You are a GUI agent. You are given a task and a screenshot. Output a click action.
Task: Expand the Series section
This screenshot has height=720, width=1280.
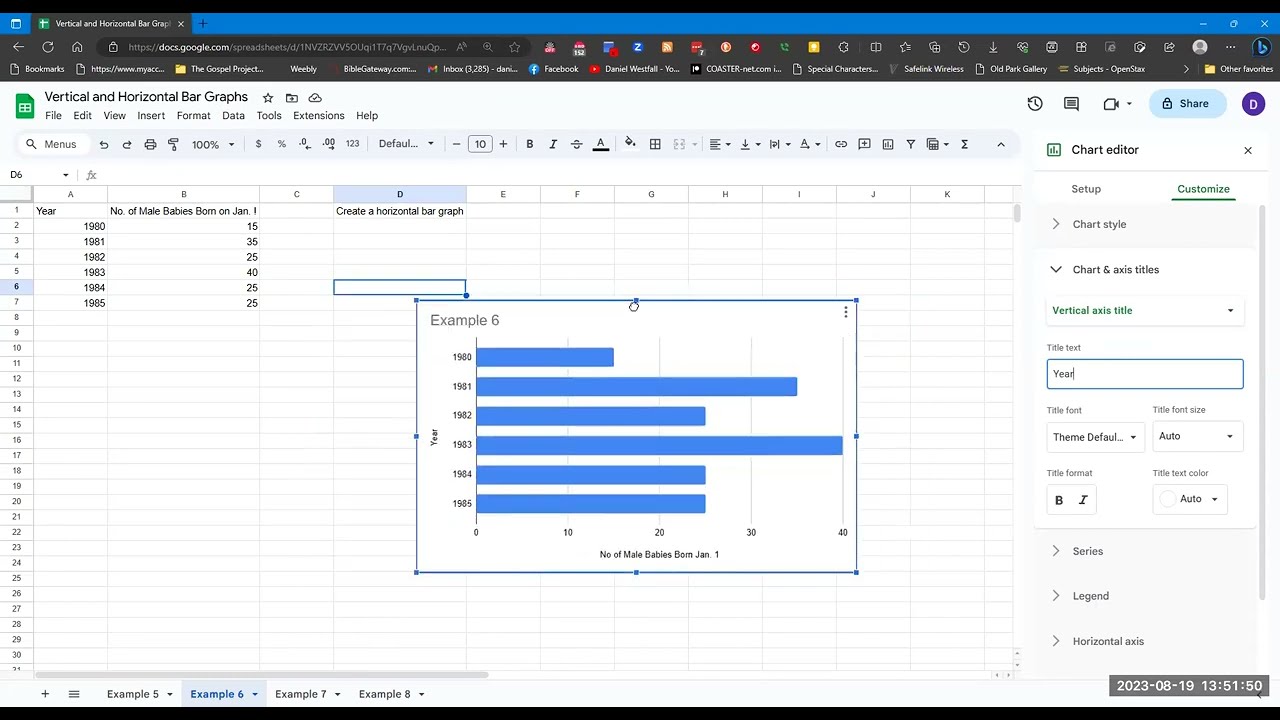pos(1145,551)
